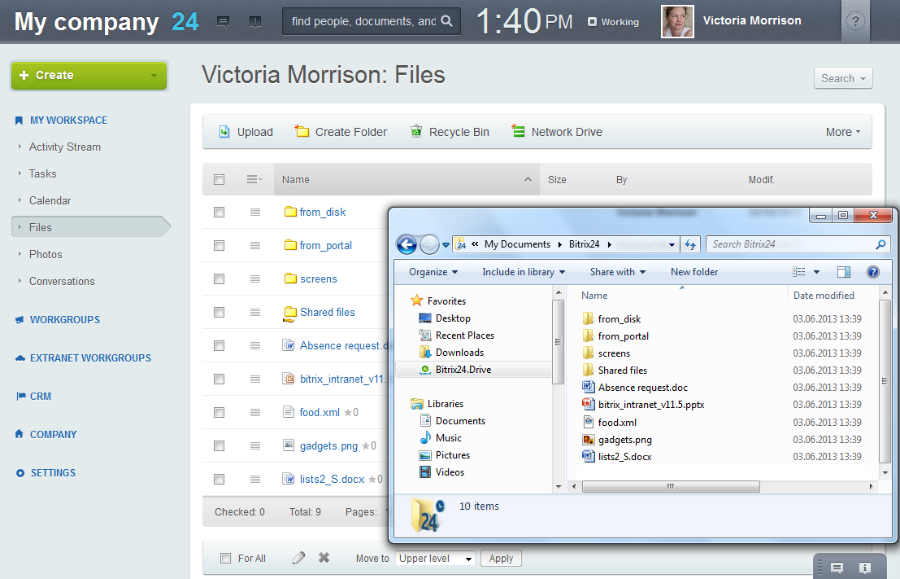Open Network Drive from toolbar
The height and width of the screenshot is (579, 900).
(x=518, y=132)
